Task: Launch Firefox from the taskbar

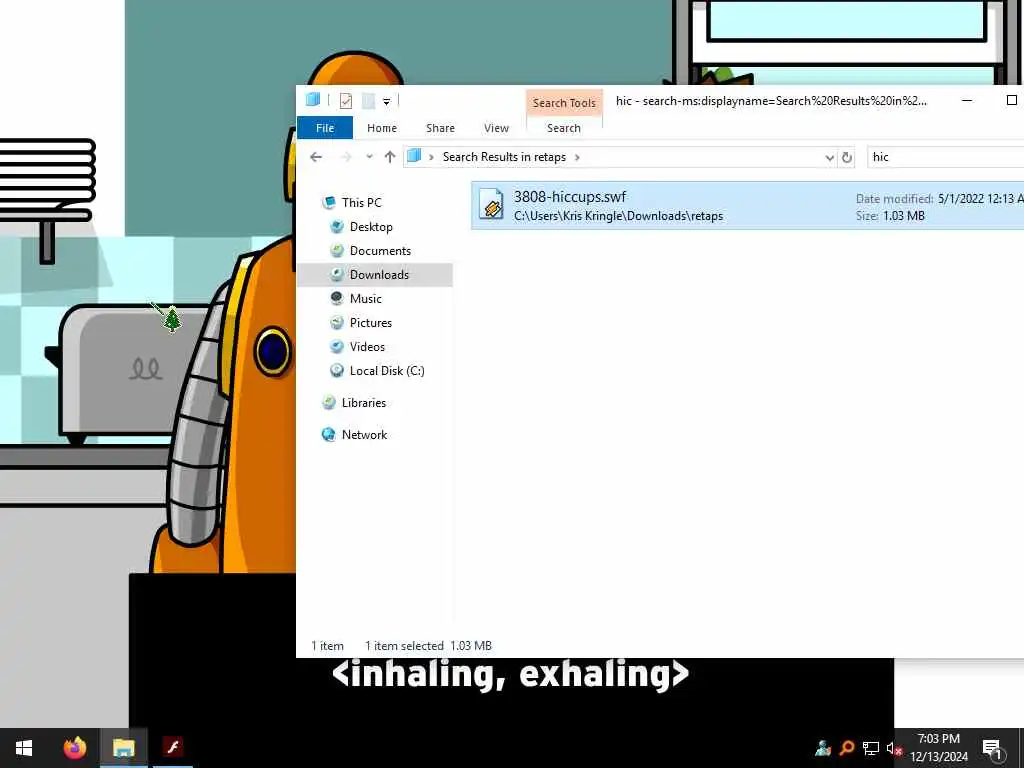Action: tap(74, 748)
